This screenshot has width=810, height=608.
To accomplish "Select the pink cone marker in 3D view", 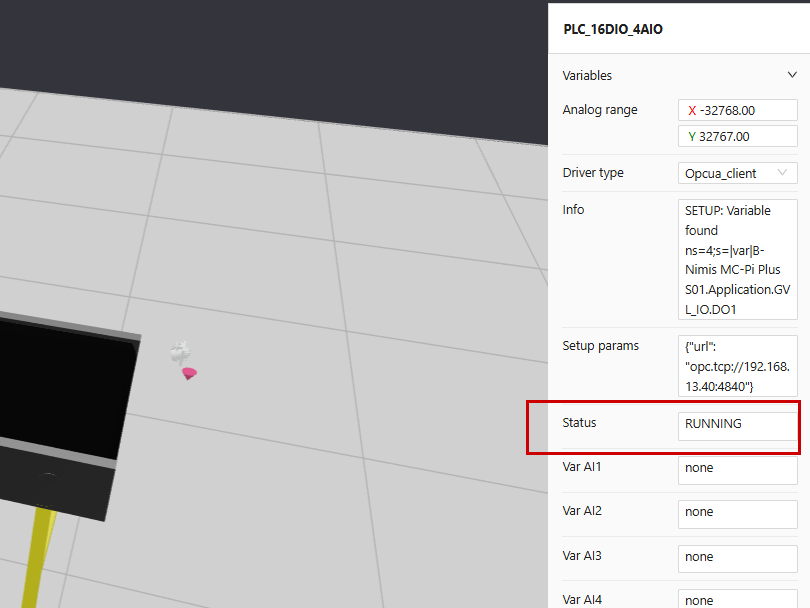I will coord(189,373).
